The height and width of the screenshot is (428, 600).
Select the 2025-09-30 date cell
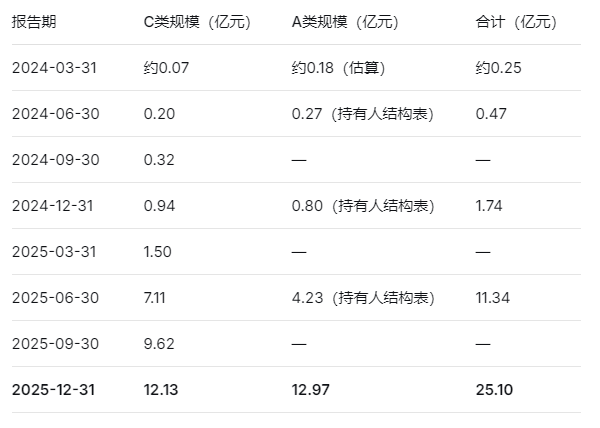tap(55, 343)
